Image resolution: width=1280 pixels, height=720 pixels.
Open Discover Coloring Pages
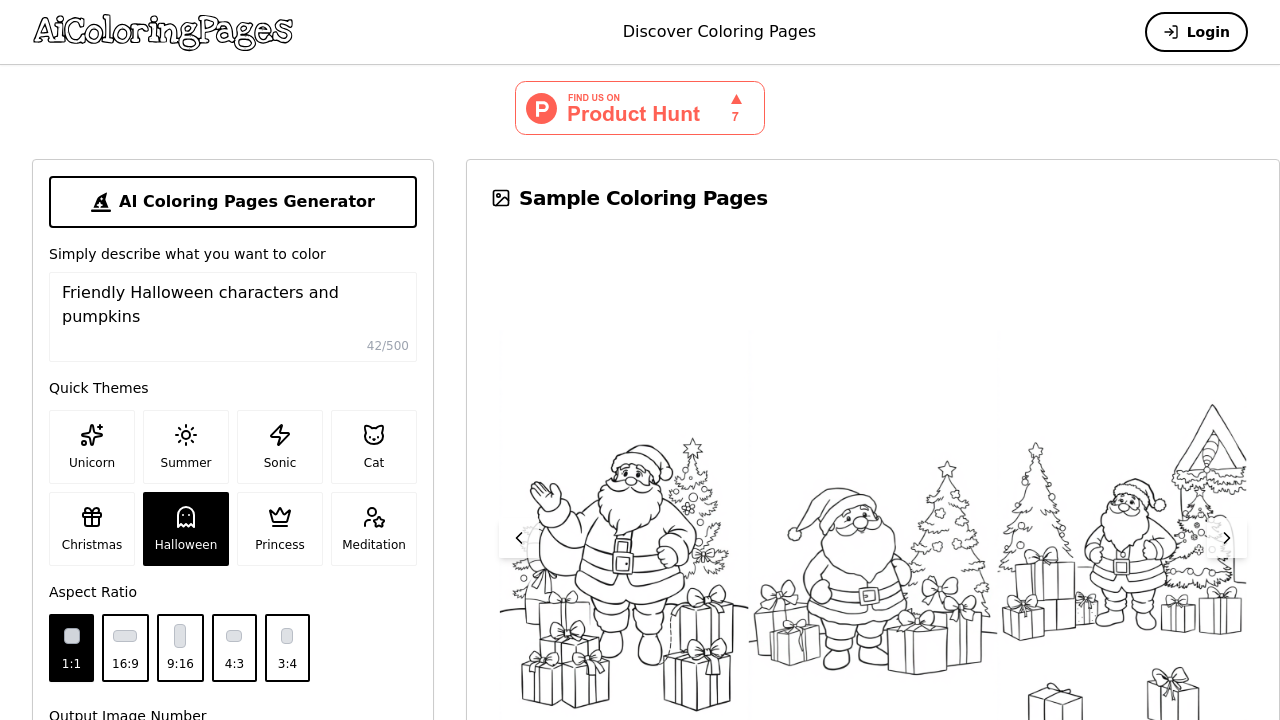coord(719,31)
